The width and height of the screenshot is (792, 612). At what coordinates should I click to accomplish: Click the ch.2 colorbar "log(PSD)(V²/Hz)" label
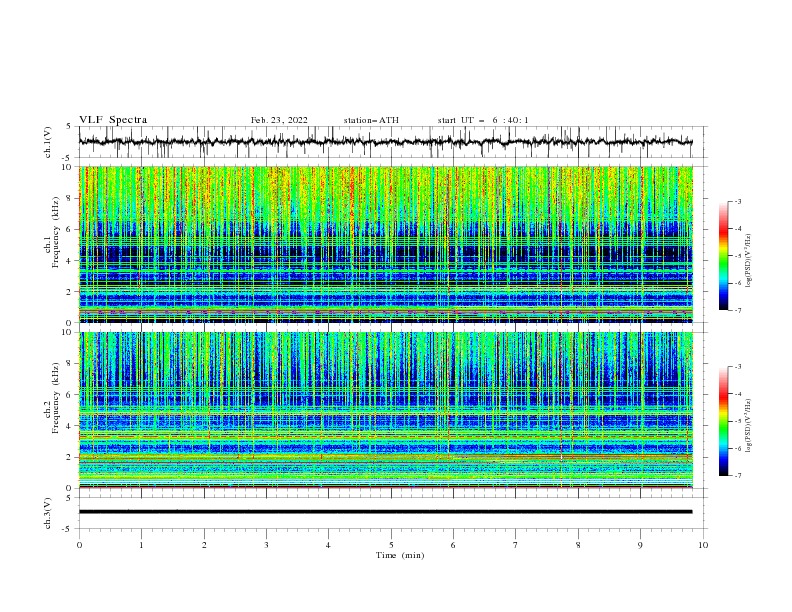(749, 425)
